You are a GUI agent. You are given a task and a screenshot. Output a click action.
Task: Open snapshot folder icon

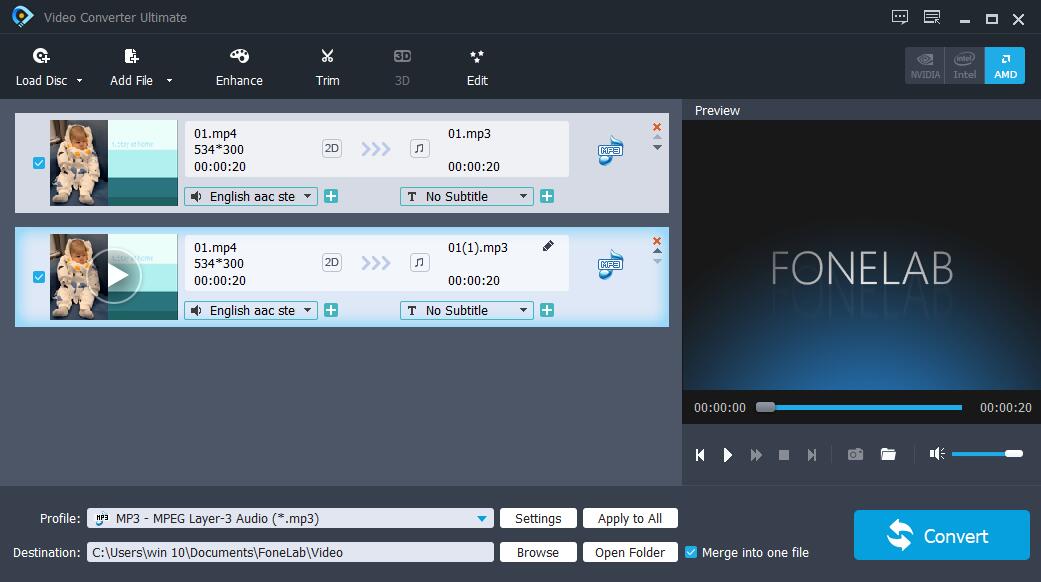[x=888, y=454]
